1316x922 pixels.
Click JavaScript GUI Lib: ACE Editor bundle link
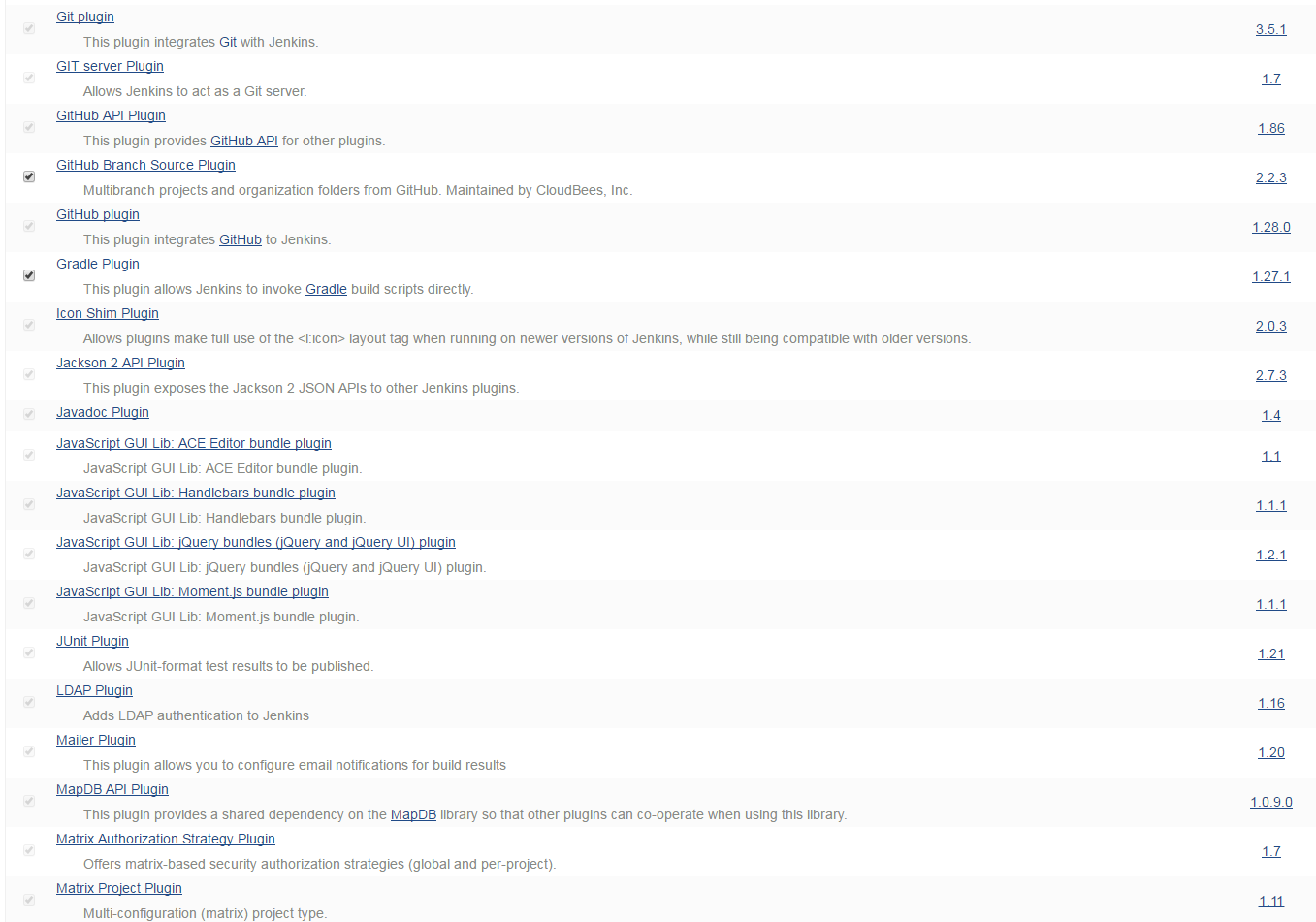[194, 443]
